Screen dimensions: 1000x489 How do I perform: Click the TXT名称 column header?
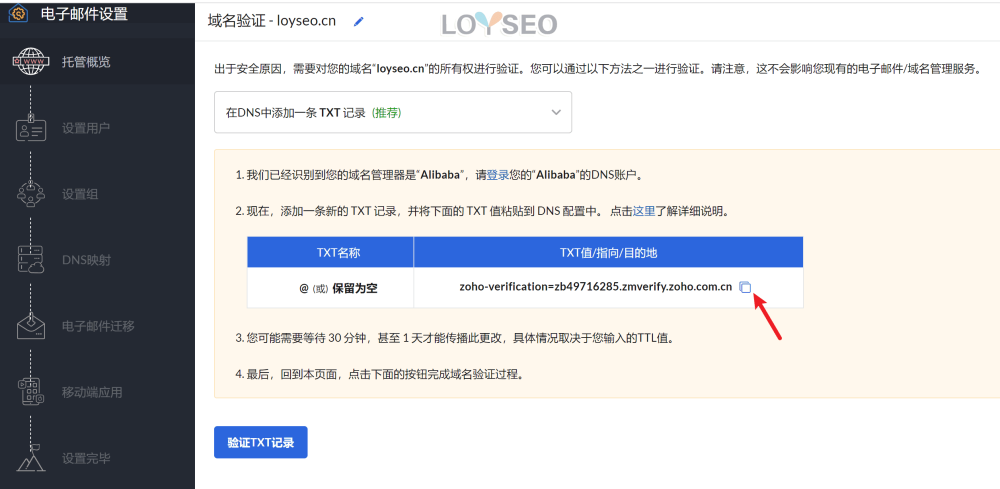click(x=330, y=252)
